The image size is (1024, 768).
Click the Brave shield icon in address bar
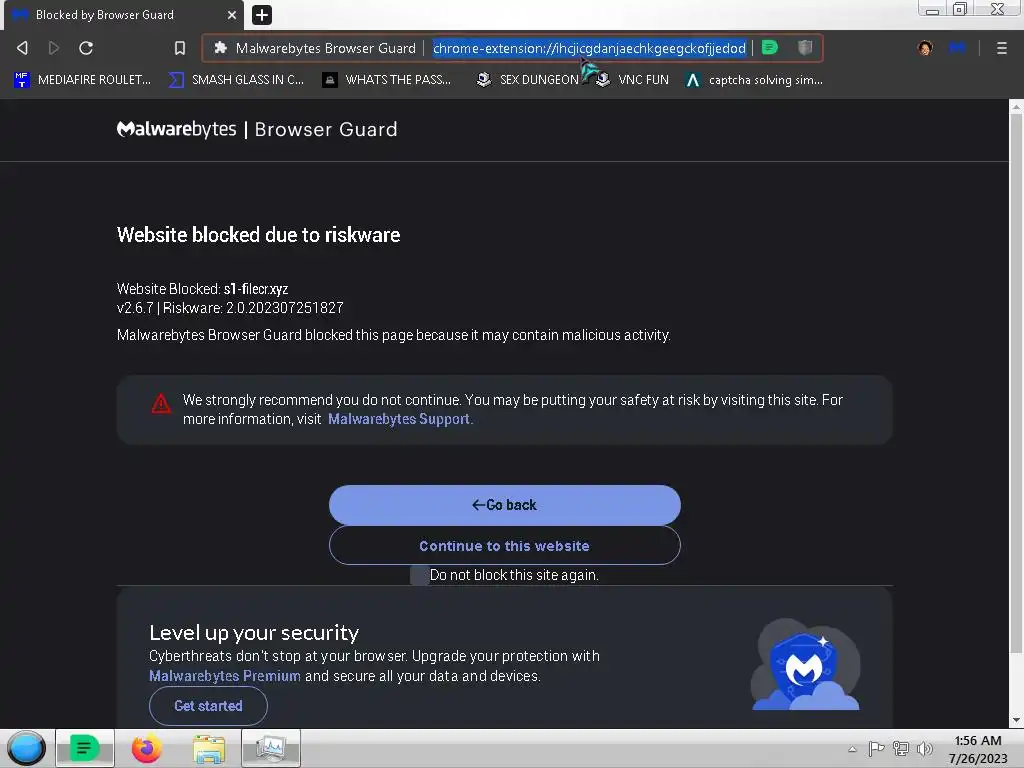pyautogui.click(x=805, y=48)
